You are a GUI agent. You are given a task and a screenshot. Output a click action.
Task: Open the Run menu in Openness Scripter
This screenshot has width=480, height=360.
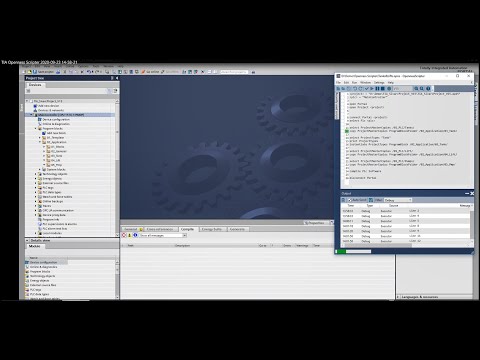355,82
